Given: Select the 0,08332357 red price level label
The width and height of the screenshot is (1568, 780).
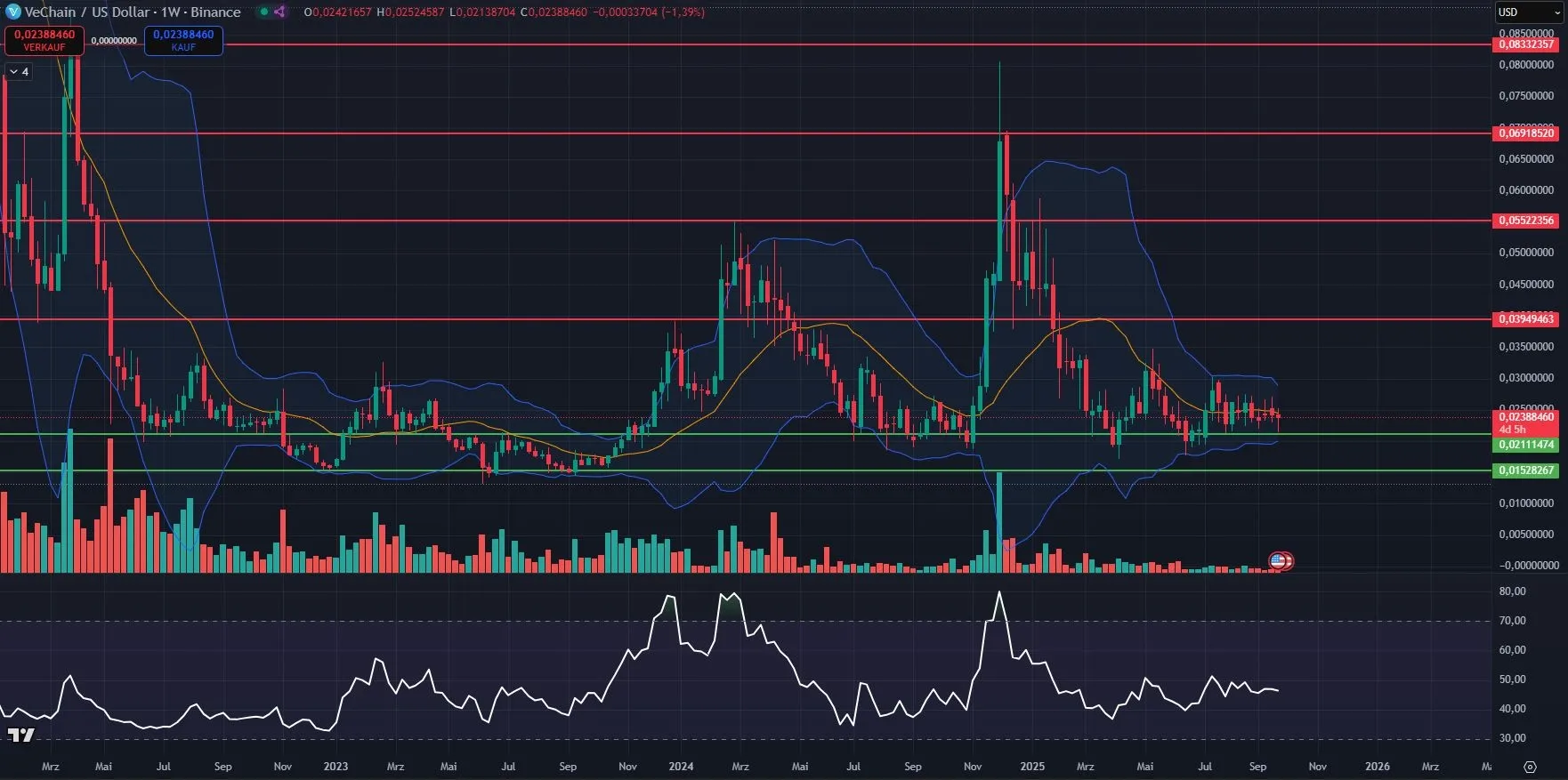Looking at the screenshot, I should pyautogui.click(x=1525, y=44).
